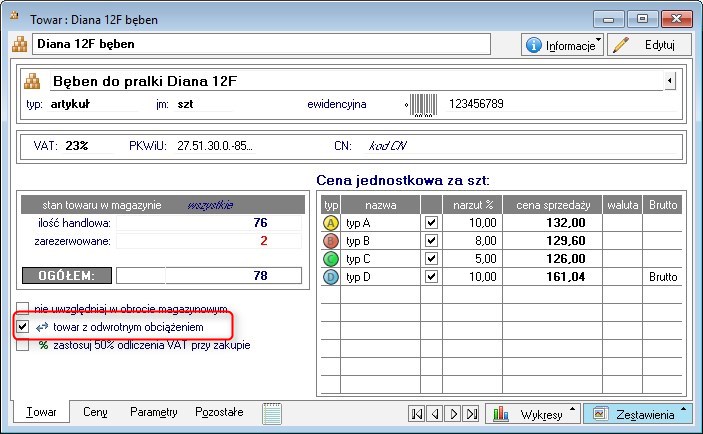The width and height of the screenshot is (703, 434).
Task: Click the 'cena sprzedaży' column header
Action: 553,205
